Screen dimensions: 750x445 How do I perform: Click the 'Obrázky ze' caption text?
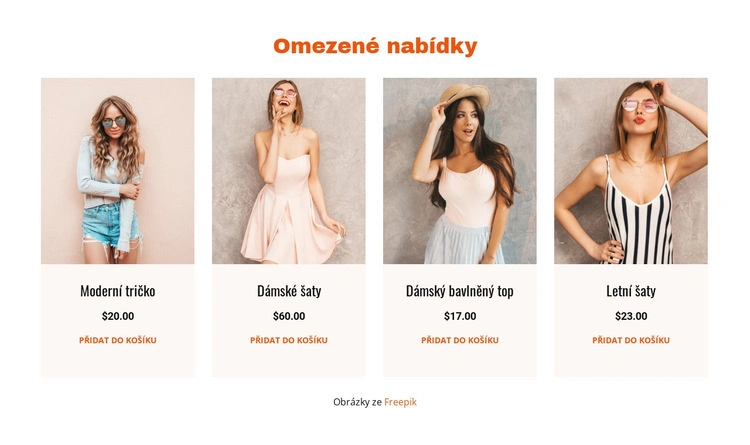(x=357, y=402)
